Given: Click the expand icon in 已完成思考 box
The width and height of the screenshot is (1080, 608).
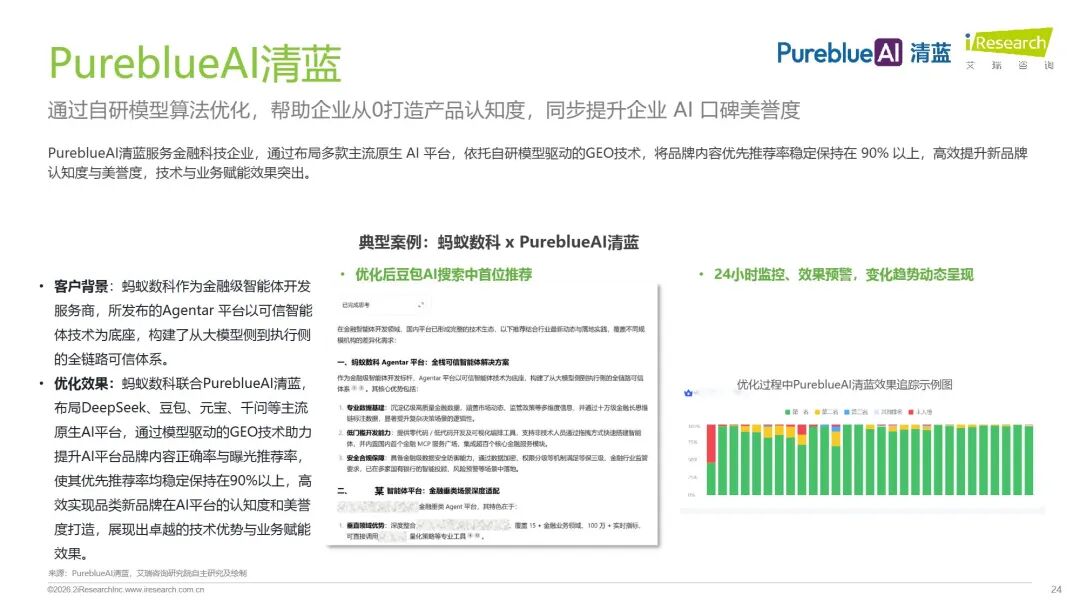Looking at the screenshot, I should click(420, 304).
